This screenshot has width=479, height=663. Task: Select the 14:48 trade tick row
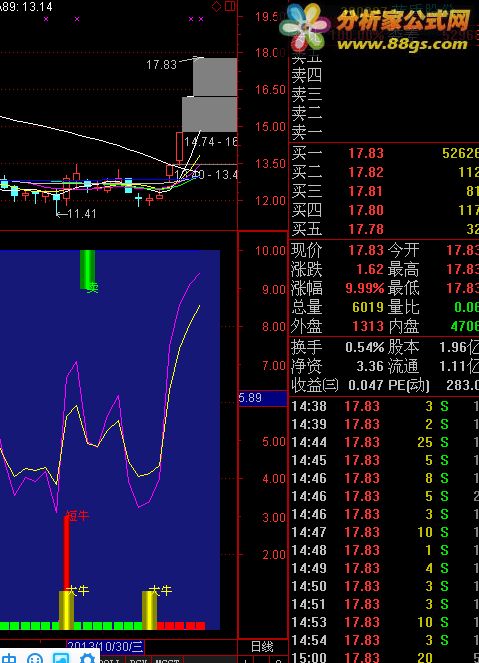384,550
